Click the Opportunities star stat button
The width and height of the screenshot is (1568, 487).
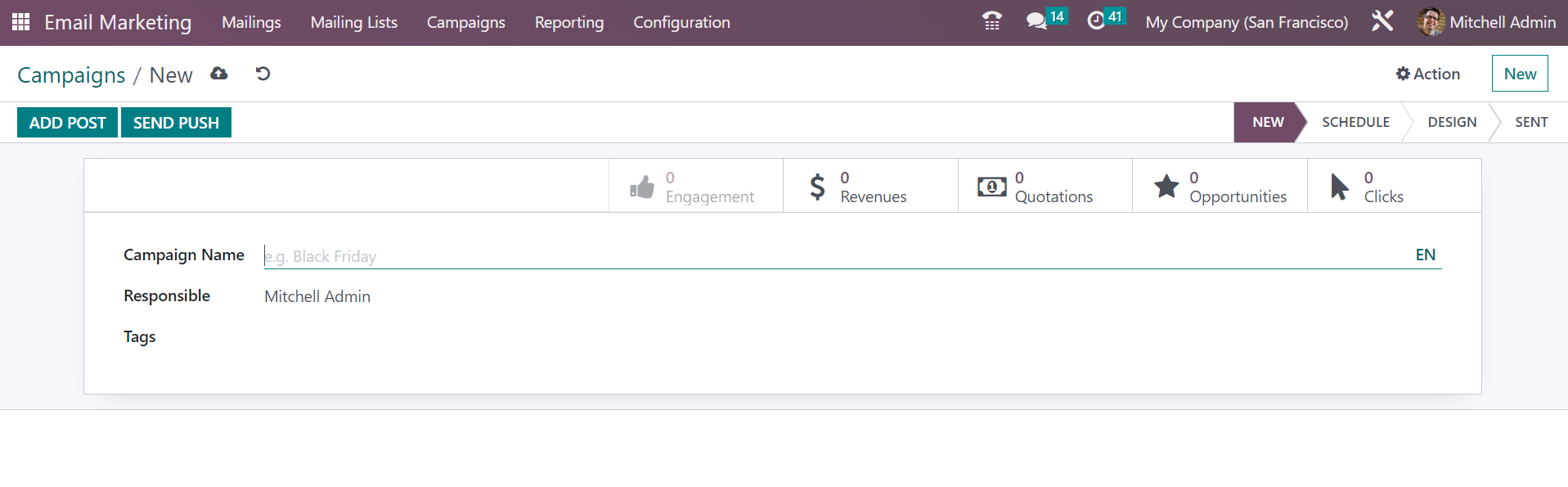coord(1220,187)
